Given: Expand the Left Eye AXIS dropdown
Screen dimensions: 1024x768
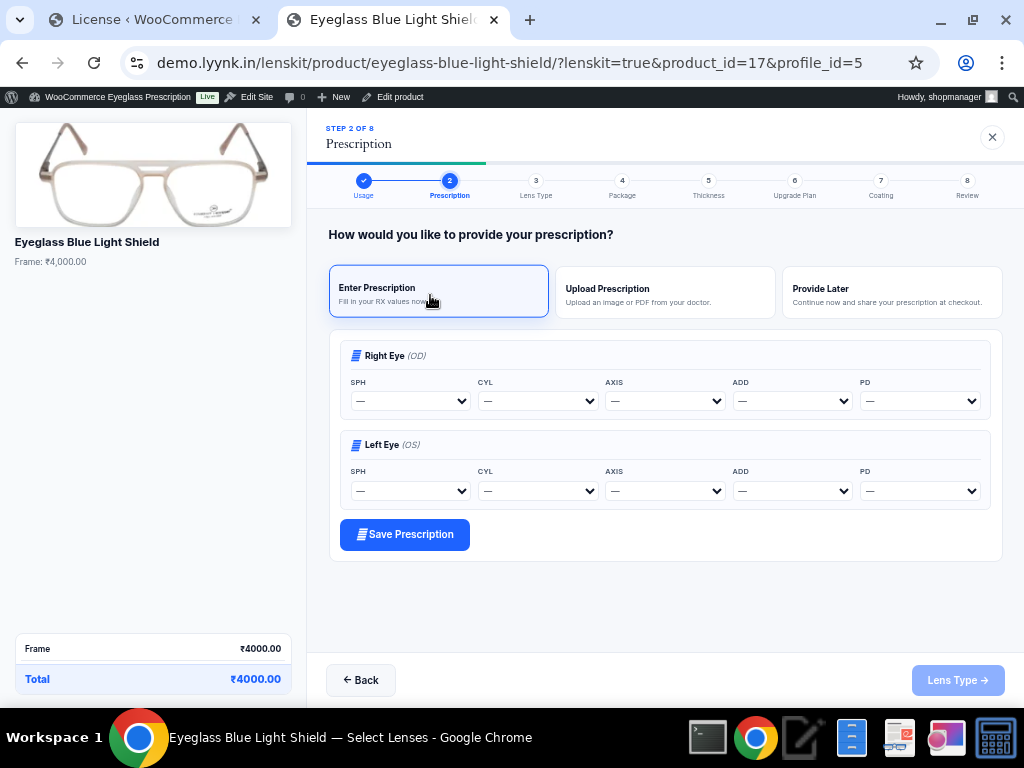Looking at the screenshot, I should [x=665, y=491].
